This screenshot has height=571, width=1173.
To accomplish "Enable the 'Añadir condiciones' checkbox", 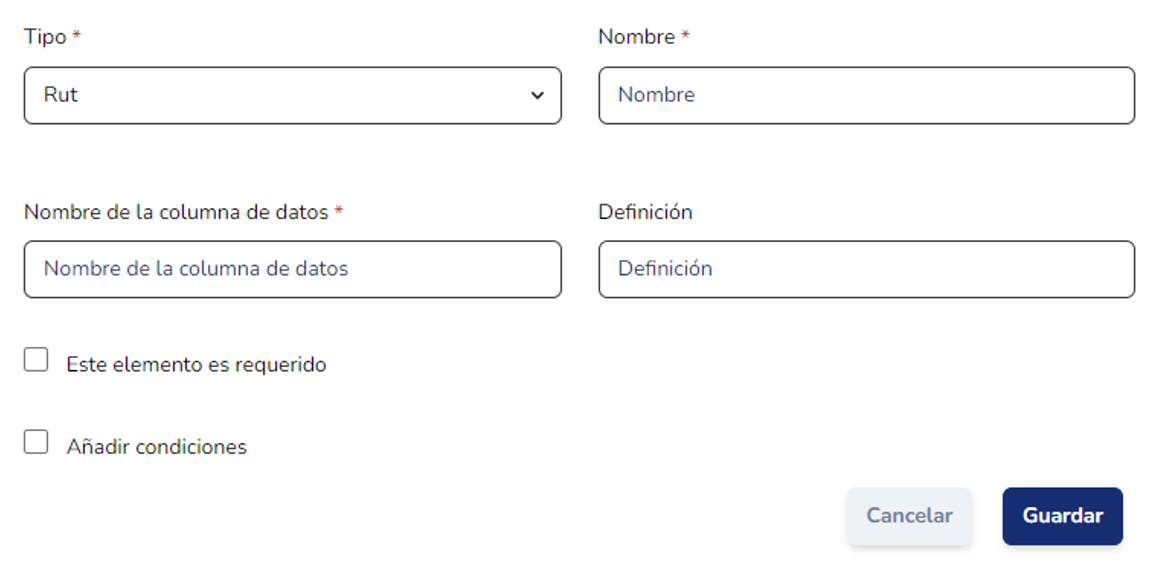I will [36, 442].
